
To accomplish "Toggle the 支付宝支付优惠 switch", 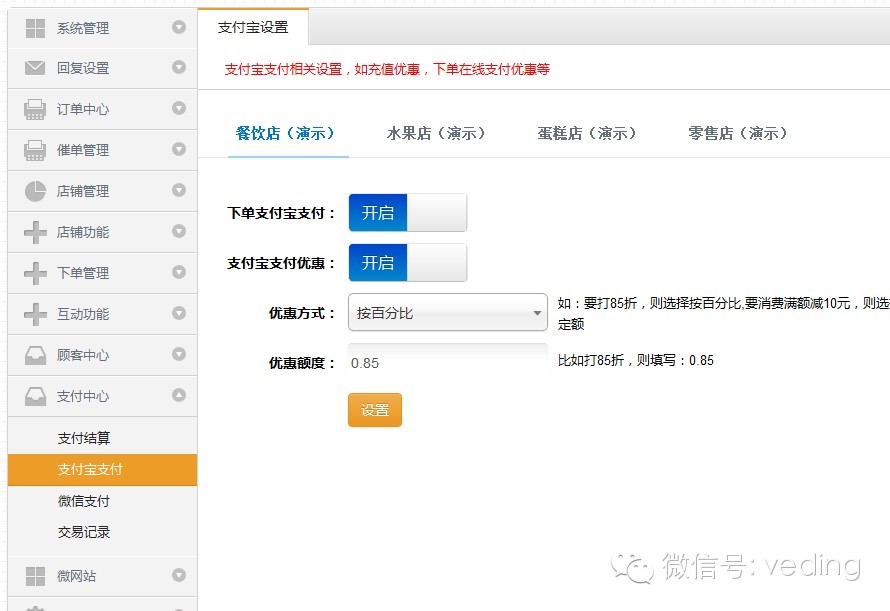I will (x=408, y=262).
